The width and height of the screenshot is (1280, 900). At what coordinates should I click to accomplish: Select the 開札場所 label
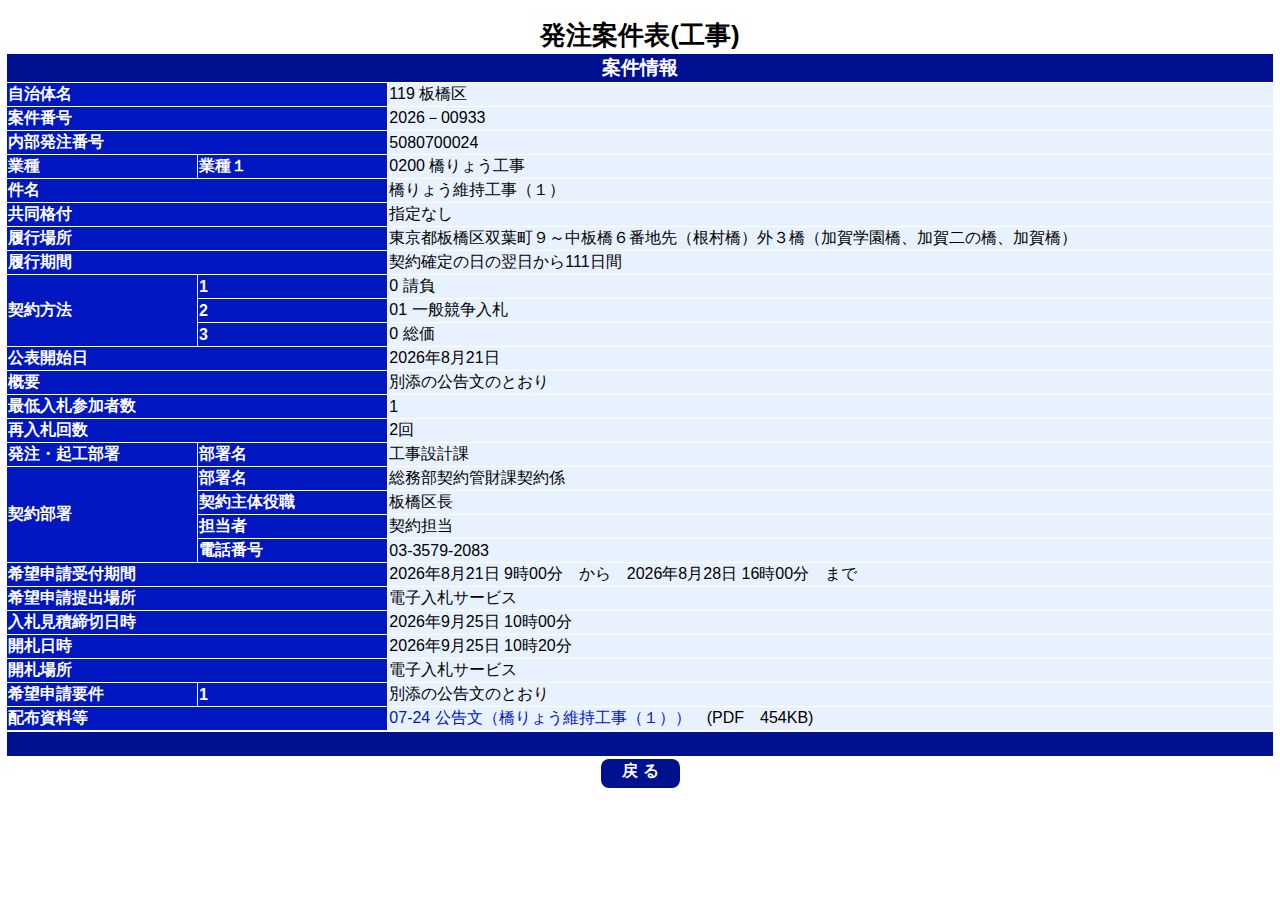pos(40,670)
